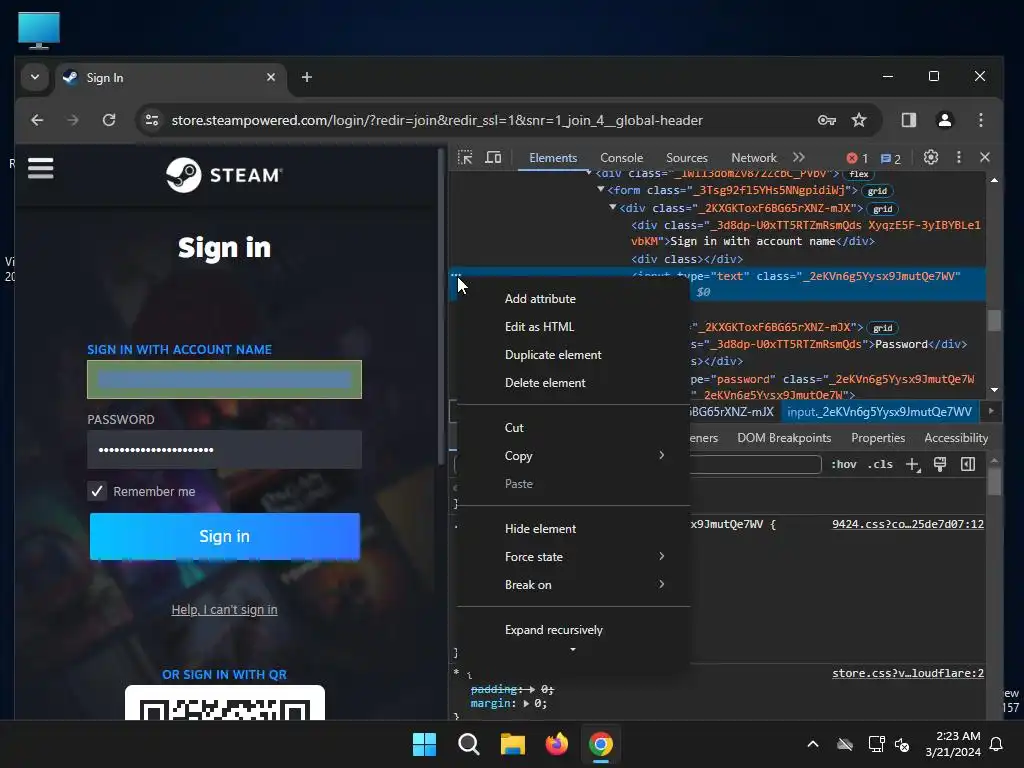This screenshot has height=768, width=1024.
Task: Open File Explorer from taskbar
Action: pyautogui.click(x=513, y=744)
